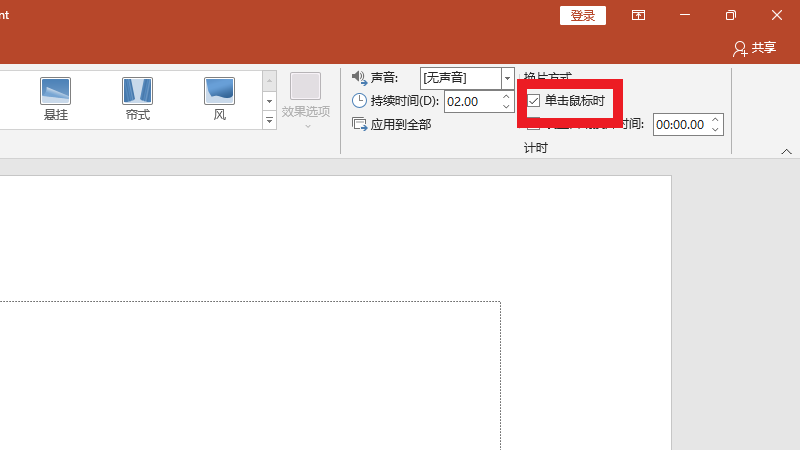Click the 应用到全部 apply-to-all icon
Viewport: 800px width, 450px height.
click(x=360, y=125)
